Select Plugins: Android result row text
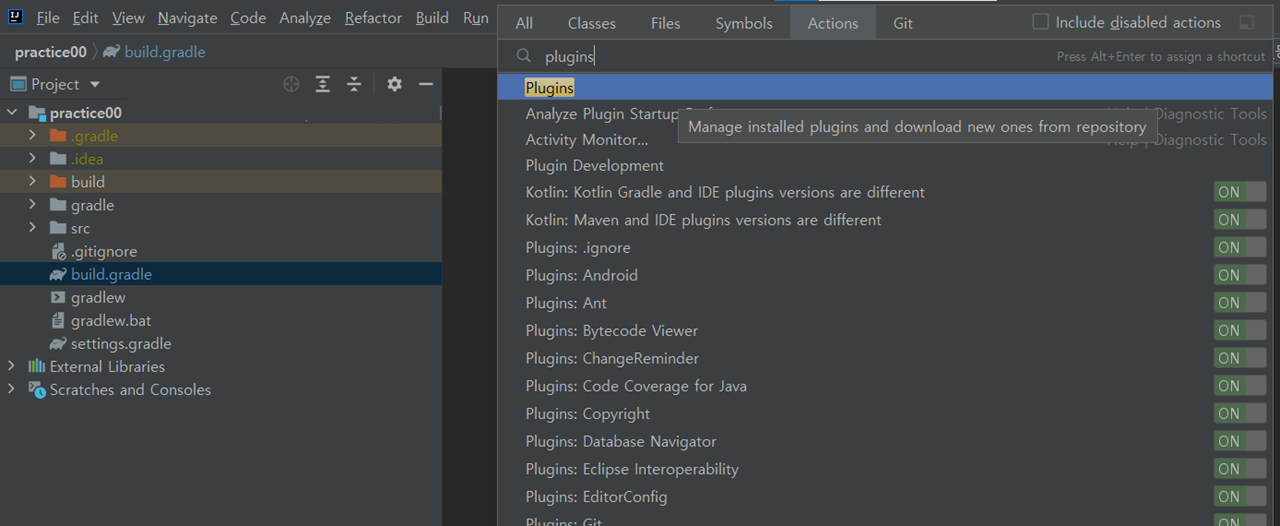 click(581, 276)
